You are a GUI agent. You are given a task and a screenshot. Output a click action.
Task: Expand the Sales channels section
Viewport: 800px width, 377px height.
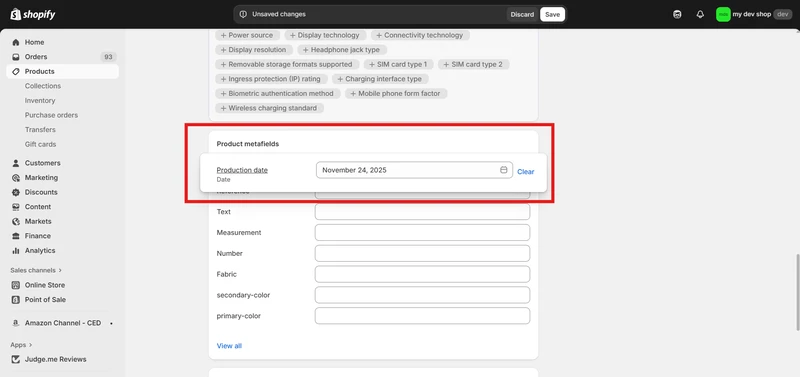click(x=36, y=270)
